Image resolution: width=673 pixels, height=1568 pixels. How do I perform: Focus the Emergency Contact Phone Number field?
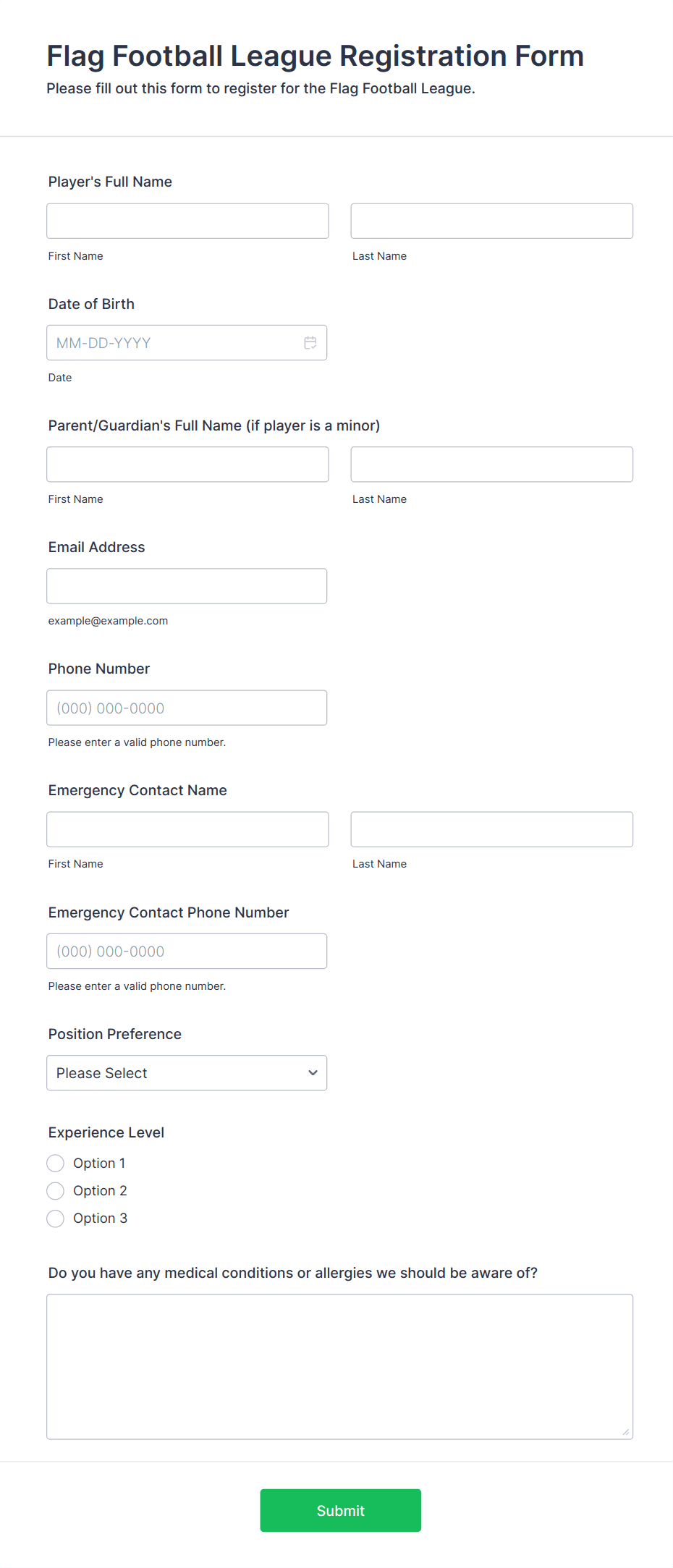(x=187, y=952)
